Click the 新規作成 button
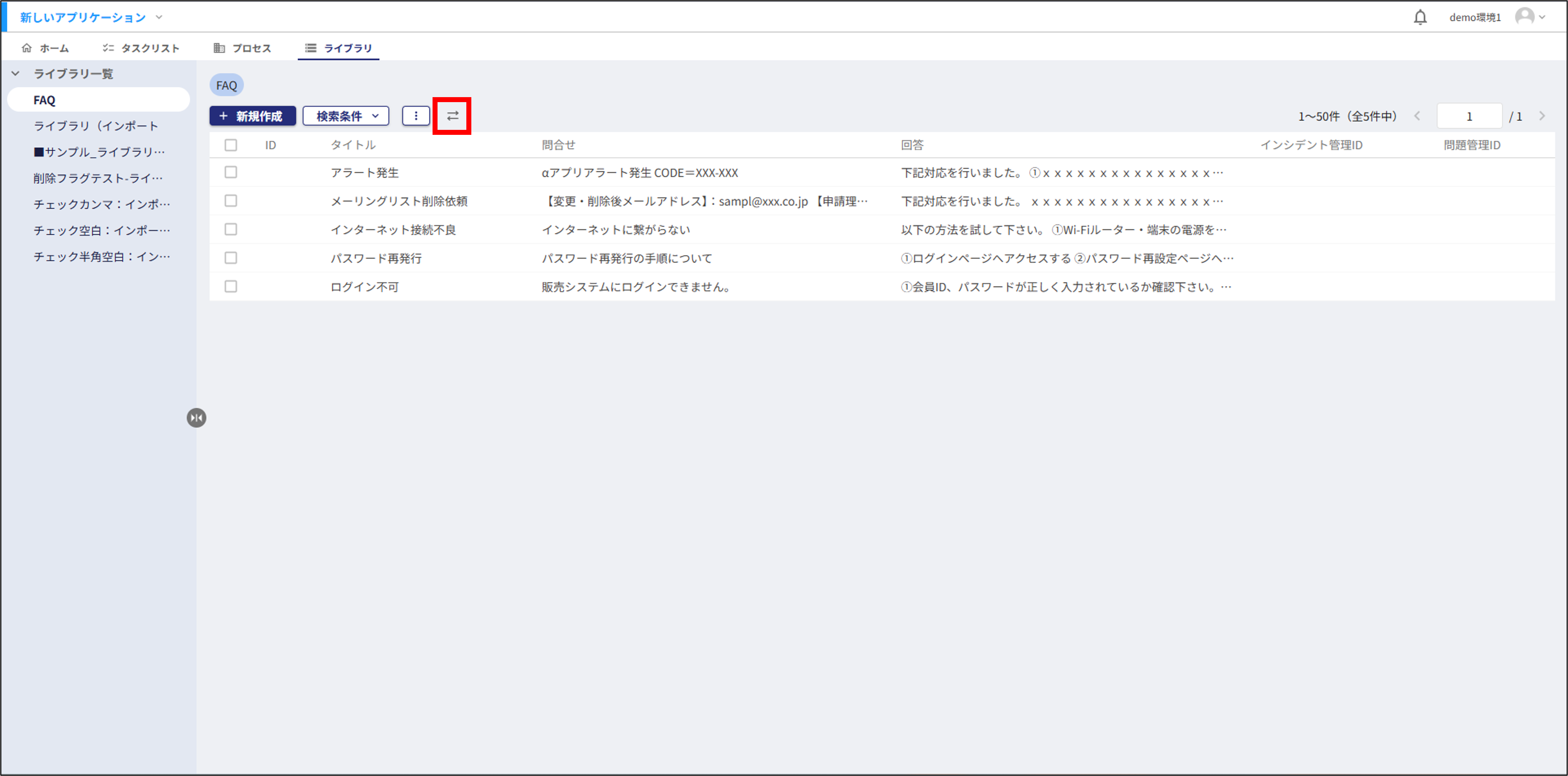 [x=252, y=115]
